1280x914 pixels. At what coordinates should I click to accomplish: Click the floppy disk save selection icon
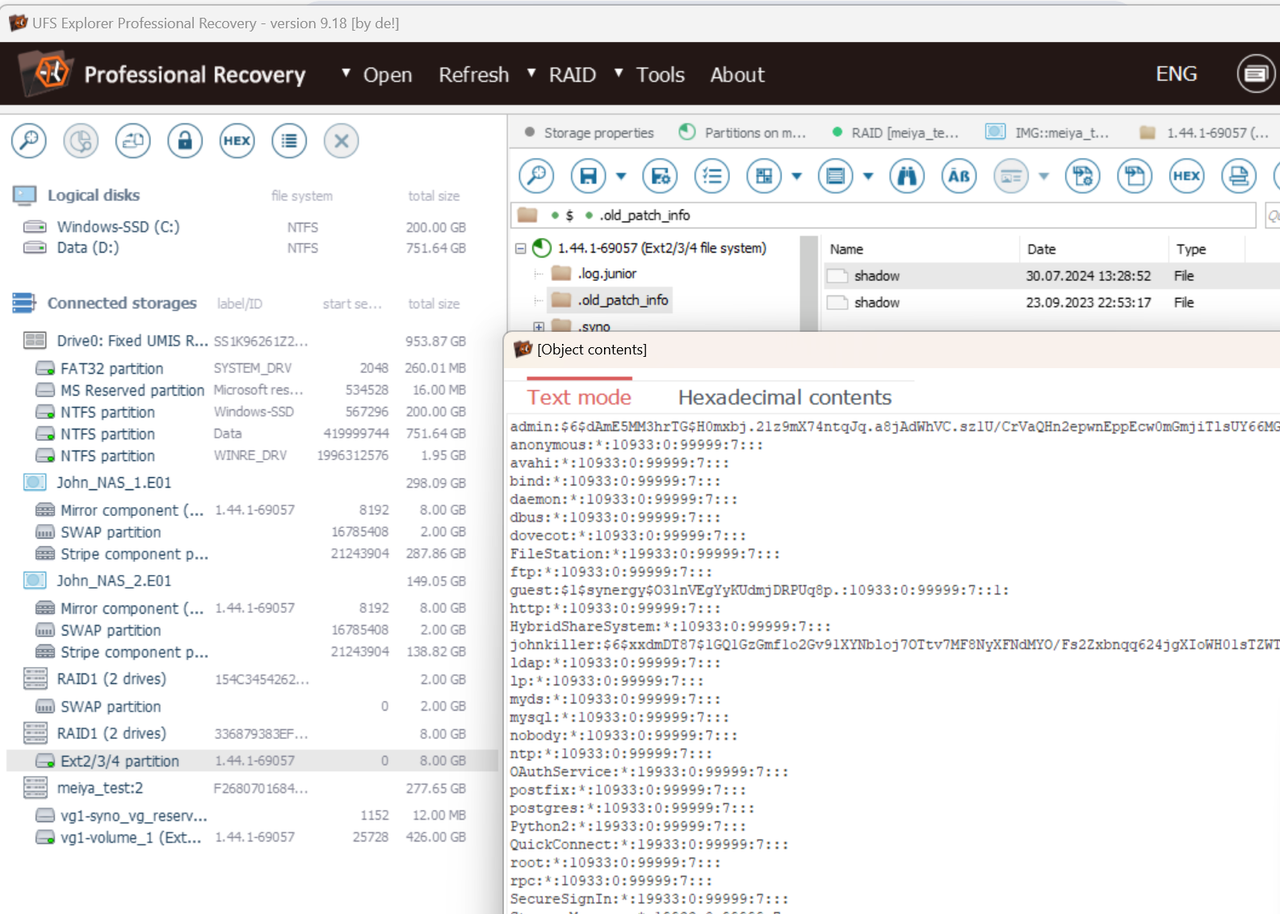coord(589,177)
